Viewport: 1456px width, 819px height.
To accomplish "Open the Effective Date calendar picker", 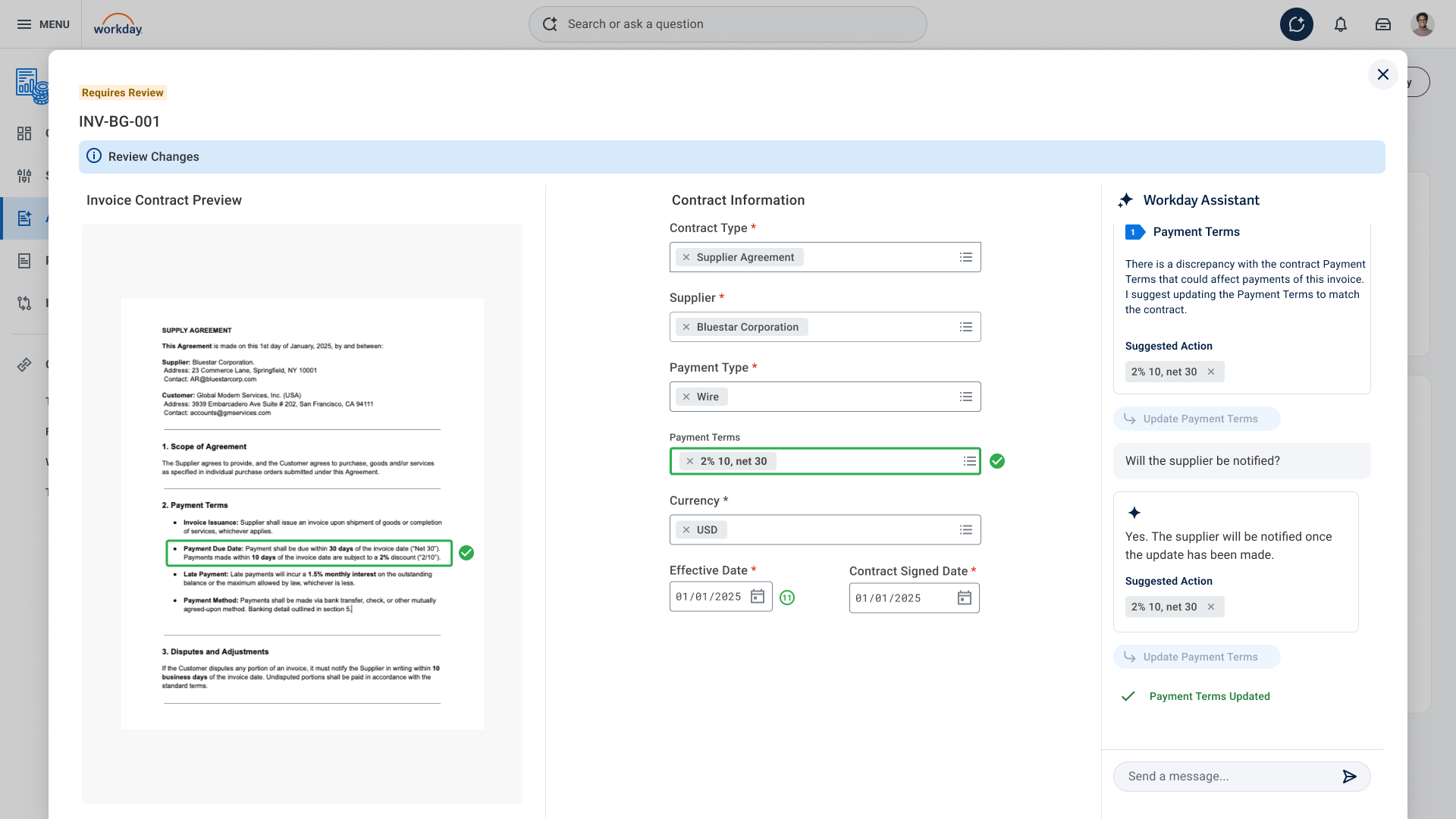I will click(x=758, y=597).
